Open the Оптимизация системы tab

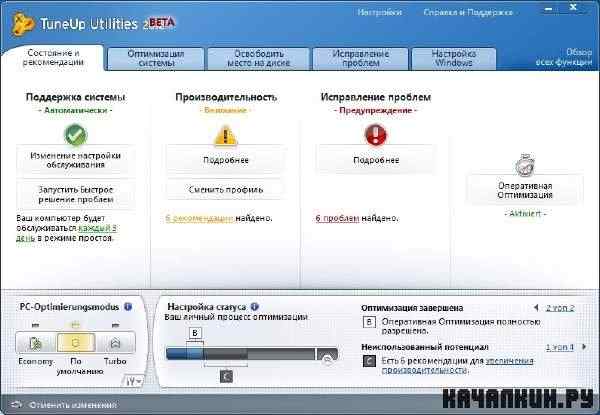tap(156, 59)
